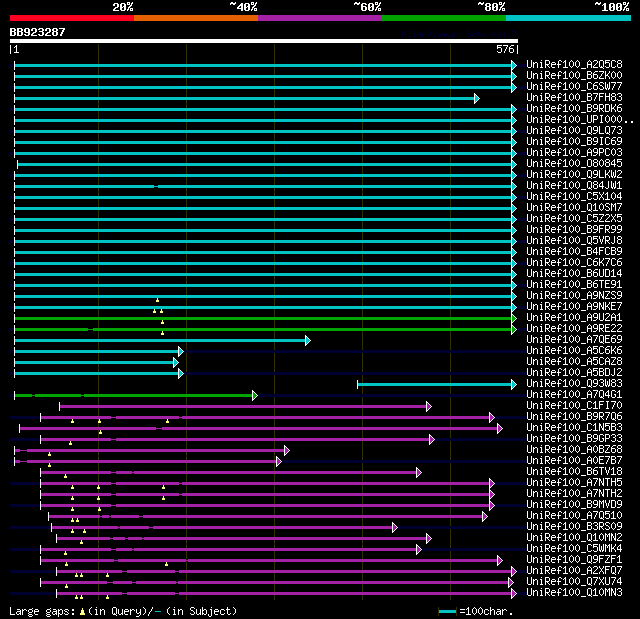Click UniRef100_C5X104 label
This screenshot has width=640, height=619.
point(574,197)
